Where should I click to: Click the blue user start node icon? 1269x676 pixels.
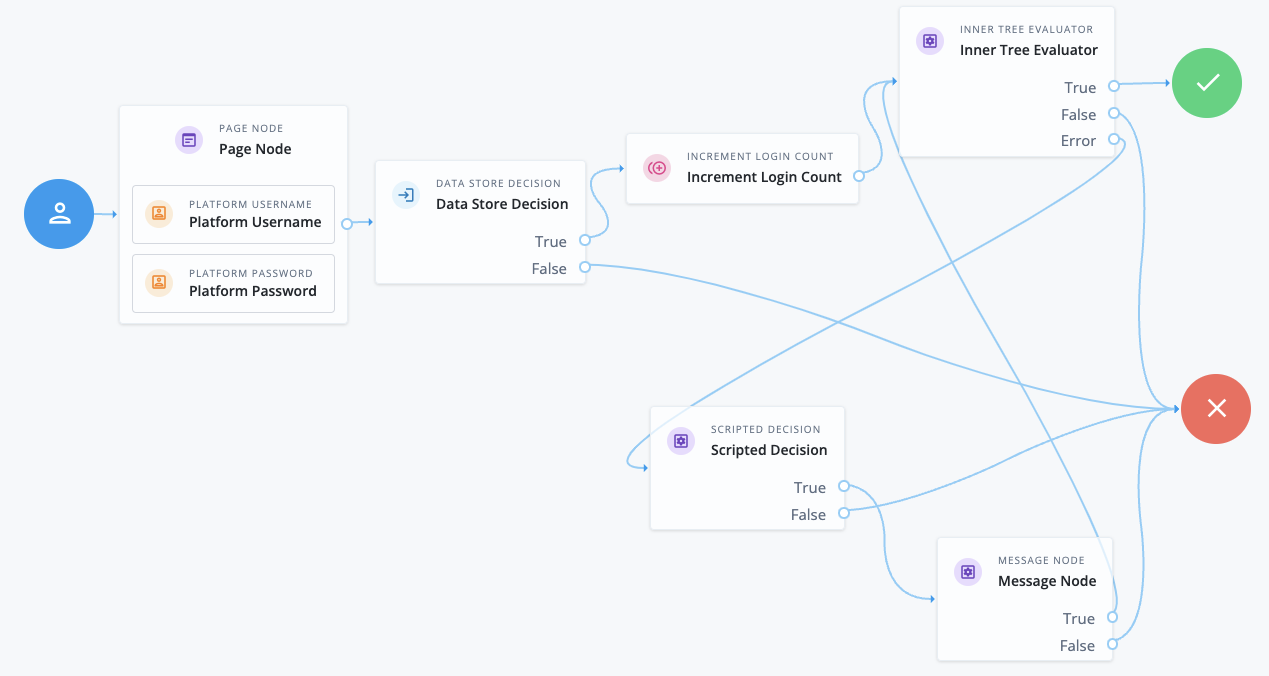pyautogui.click(x=58, y=214)
